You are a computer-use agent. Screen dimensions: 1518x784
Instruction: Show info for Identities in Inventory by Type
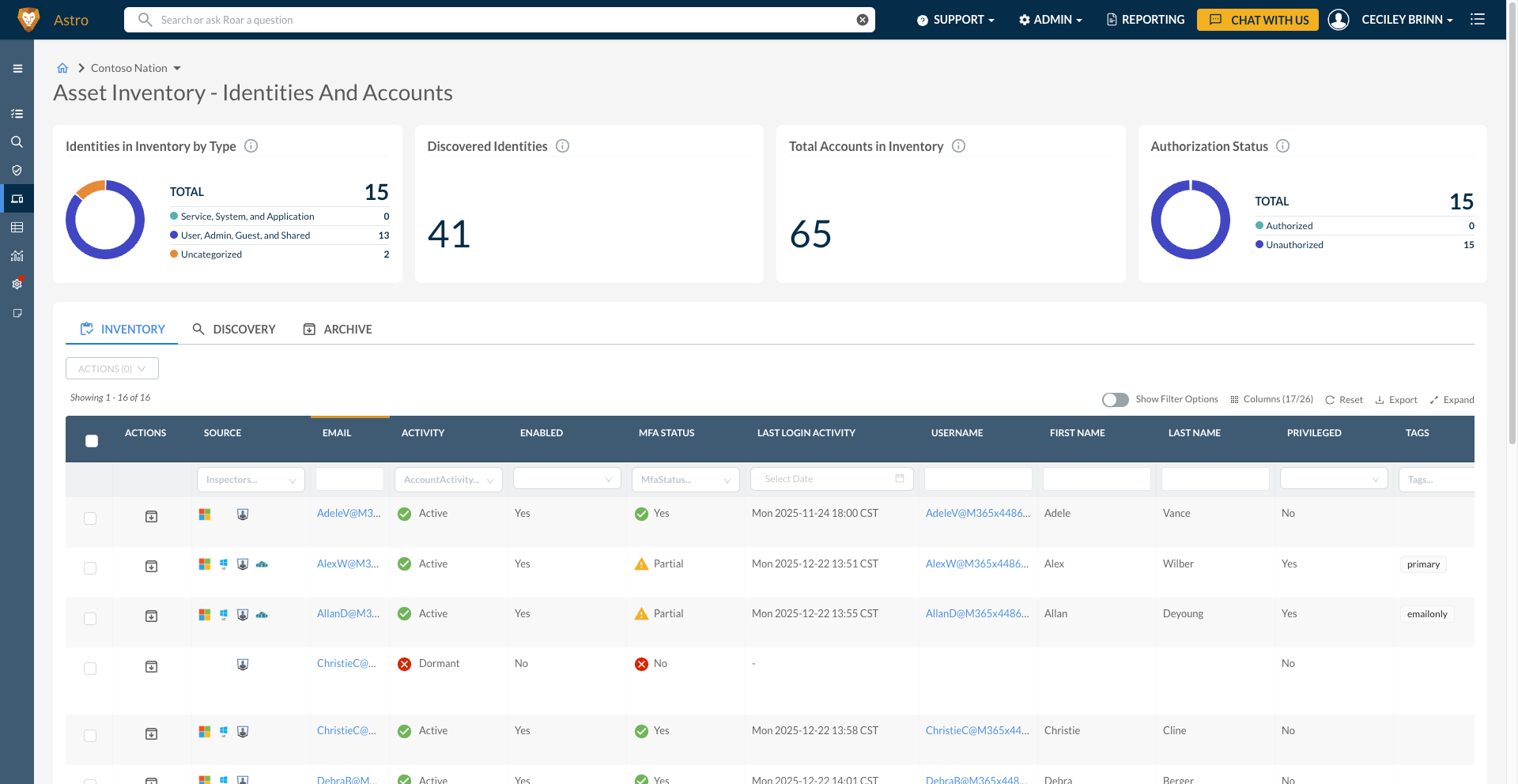[251, 146]
